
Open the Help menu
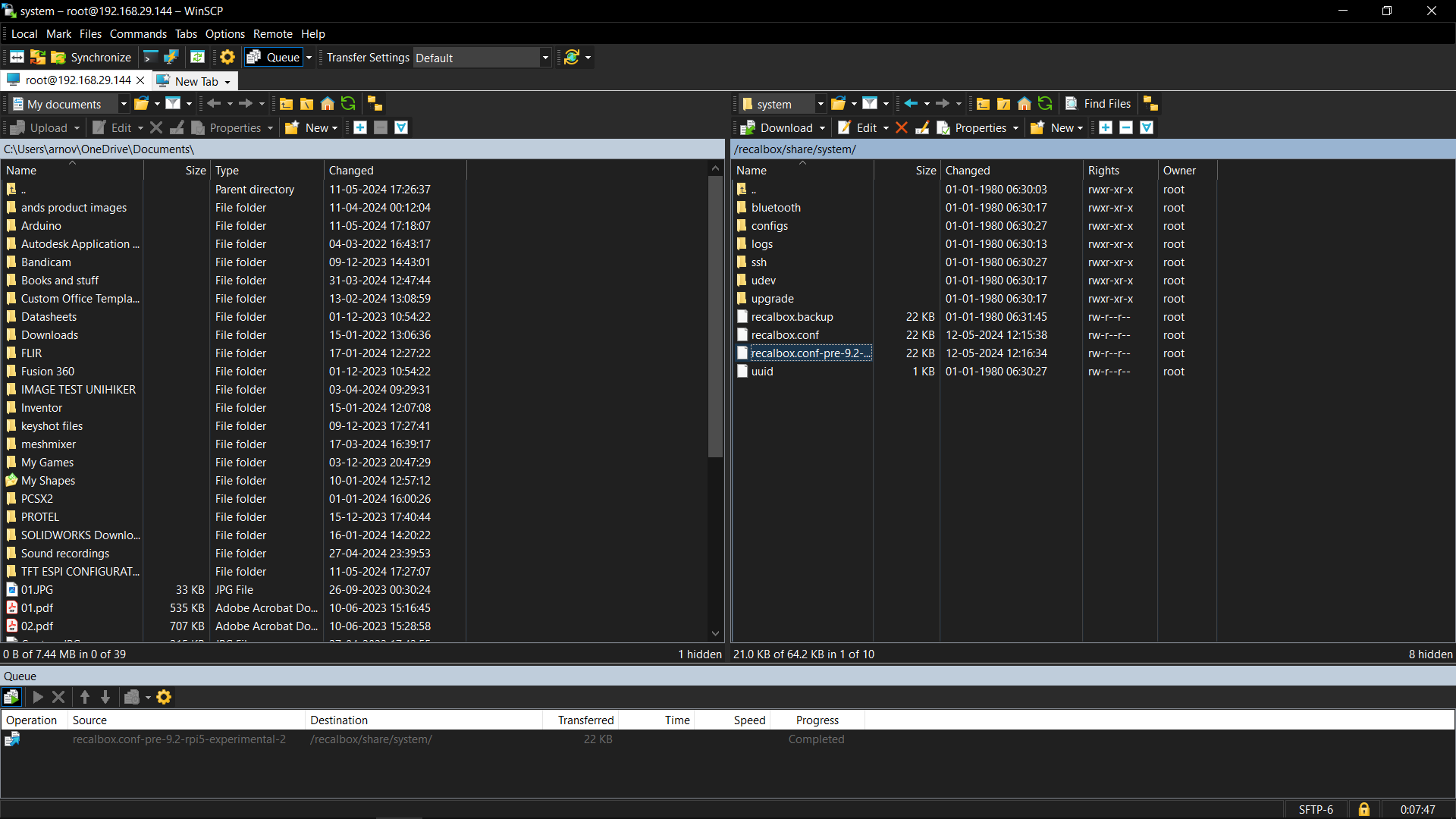click(x=313, y=34)
